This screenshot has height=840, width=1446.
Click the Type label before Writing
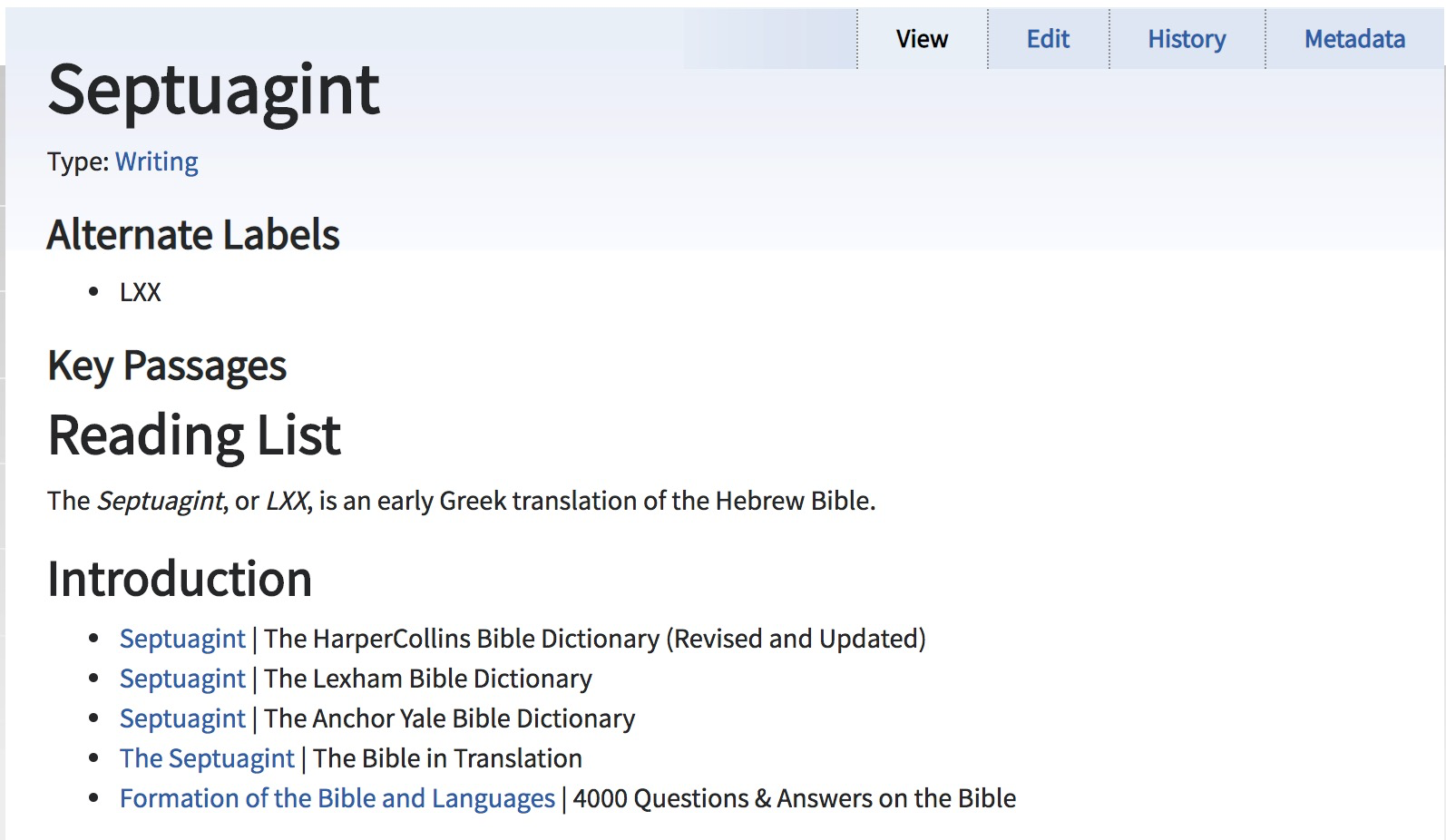click(x=78, y=161)
